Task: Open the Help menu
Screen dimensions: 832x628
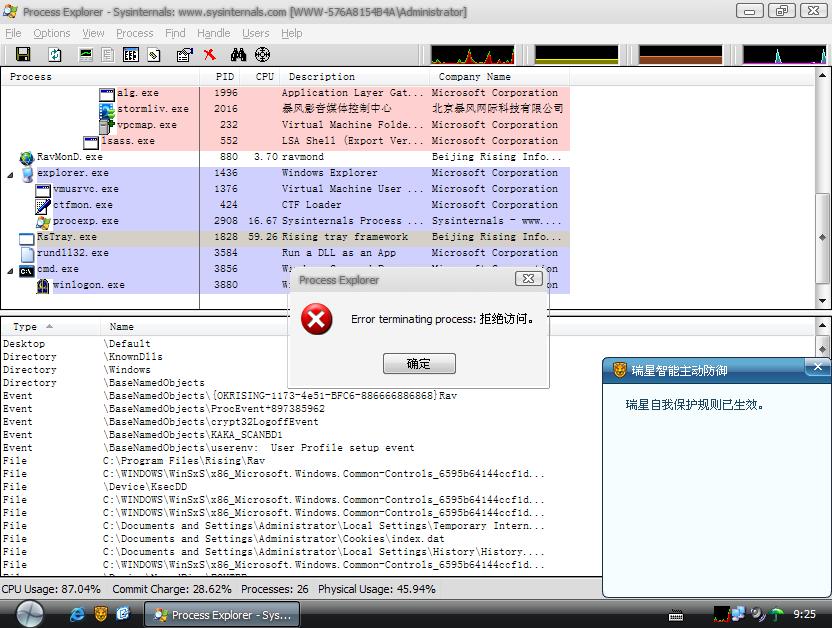Action: click(292, 33)
